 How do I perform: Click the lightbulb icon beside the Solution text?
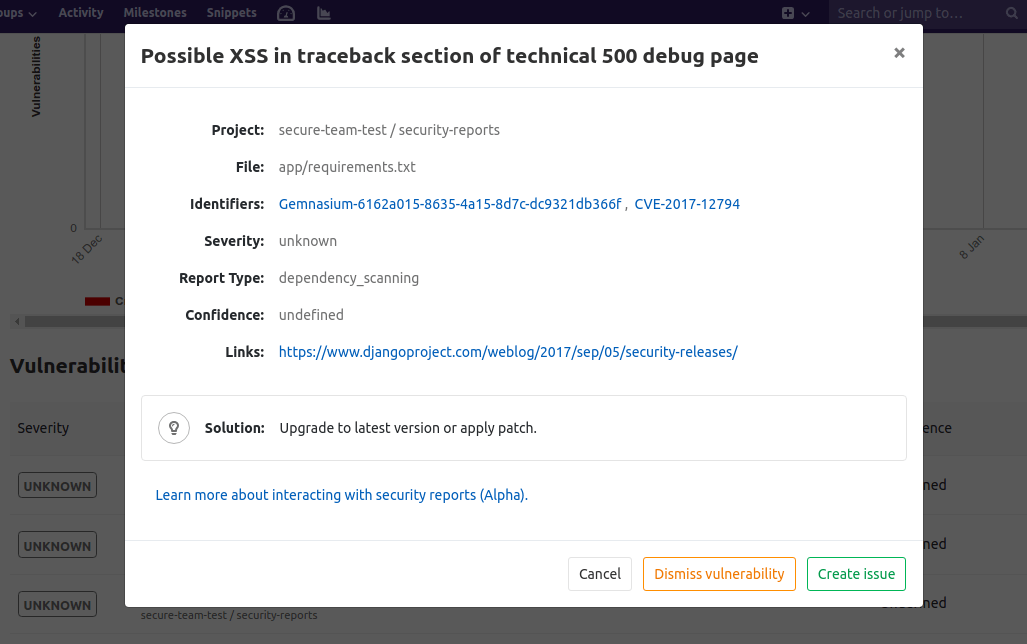pyautogui.click(x=173, y=427)
